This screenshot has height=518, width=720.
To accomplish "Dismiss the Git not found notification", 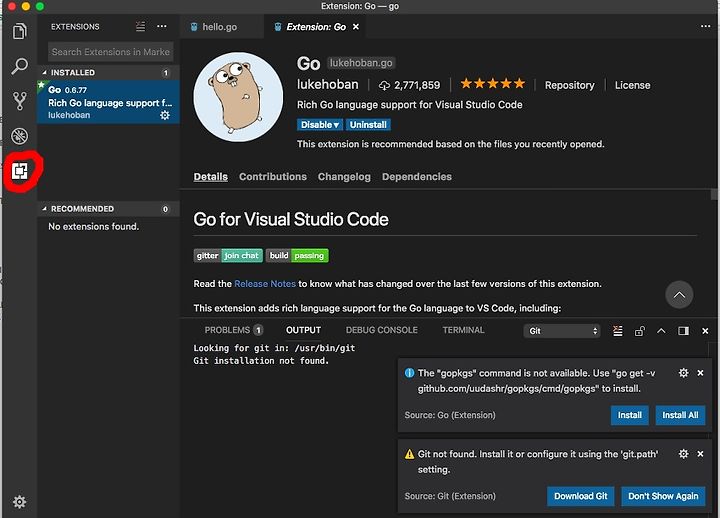I will pyautogui.click(x=700, y=454).
